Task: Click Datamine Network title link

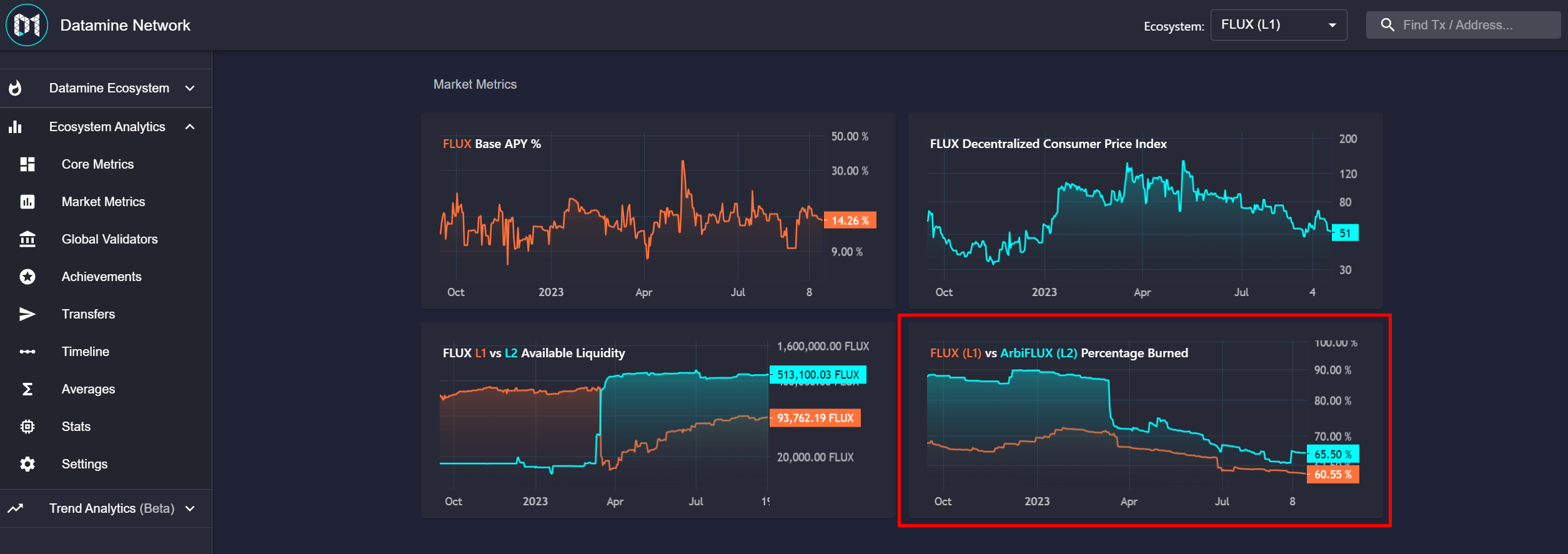Action: pyautogui.click(x=125, y=25)
